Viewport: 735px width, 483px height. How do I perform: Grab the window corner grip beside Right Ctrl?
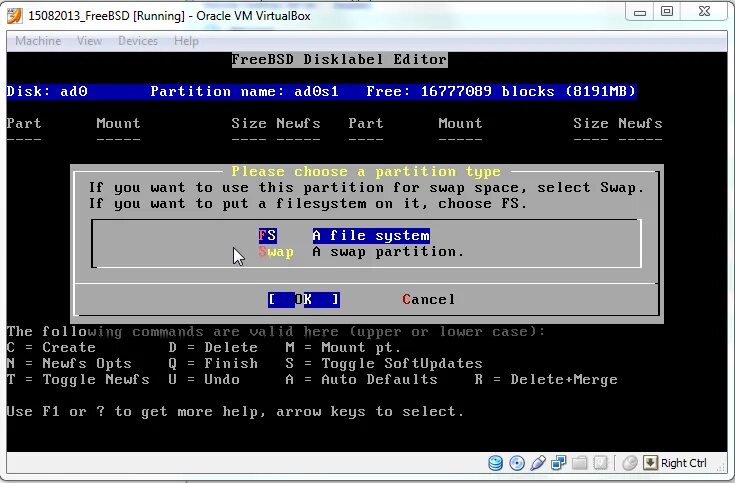pos(721,466)
